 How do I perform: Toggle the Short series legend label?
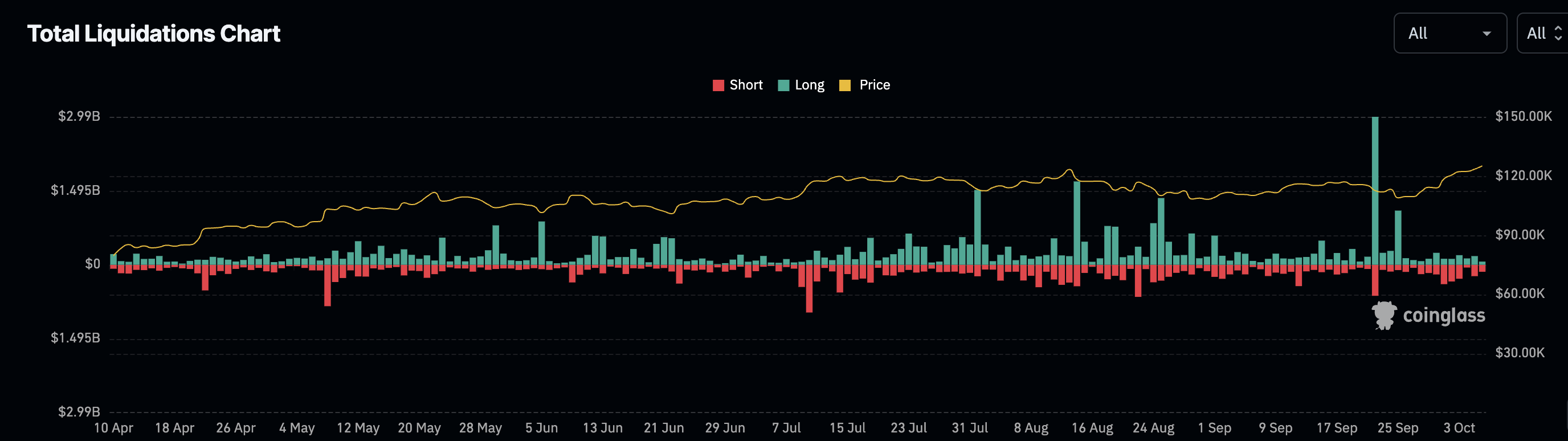pyautogui.click(x=746, y=85)
